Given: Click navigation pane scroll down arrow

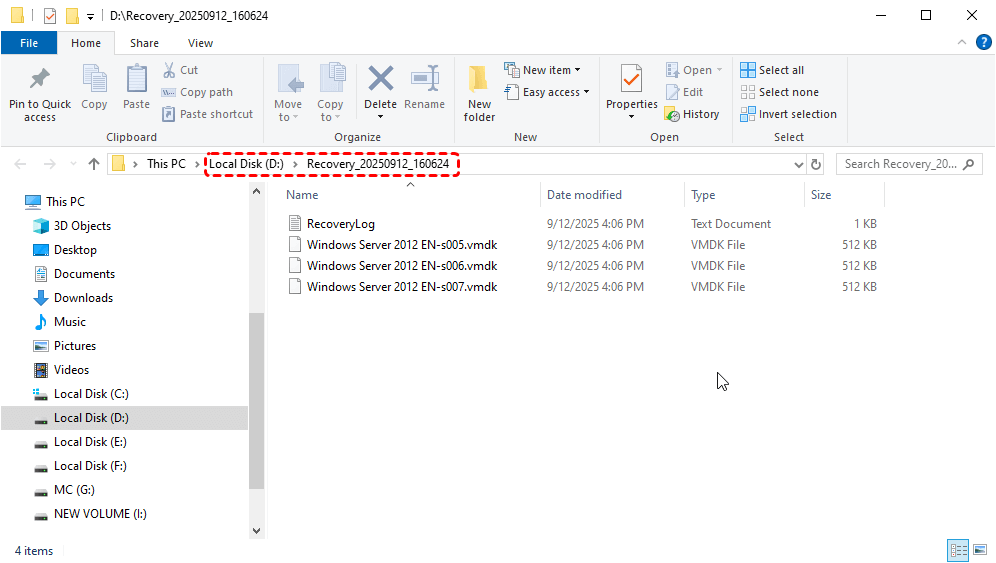Looking at the screenshot, I should (x=257, y=531).
